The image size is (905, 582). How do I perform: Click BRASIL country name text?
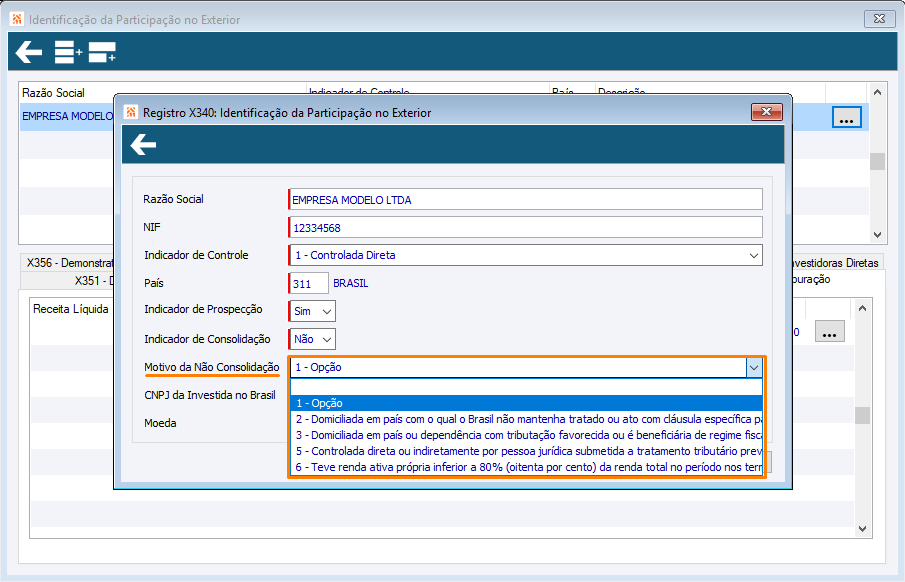[350, 283]
